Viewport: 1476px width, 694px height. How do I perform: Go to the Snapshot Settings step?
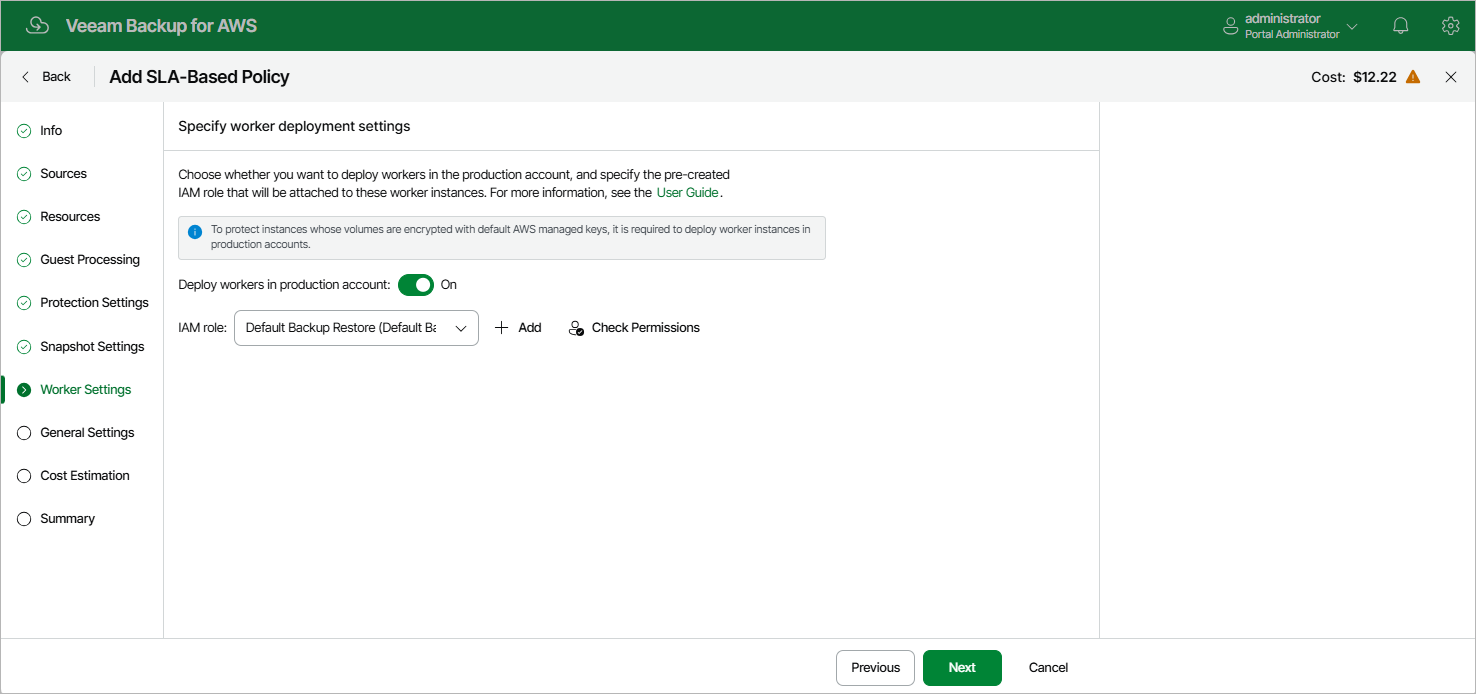[x=92, y=347]
